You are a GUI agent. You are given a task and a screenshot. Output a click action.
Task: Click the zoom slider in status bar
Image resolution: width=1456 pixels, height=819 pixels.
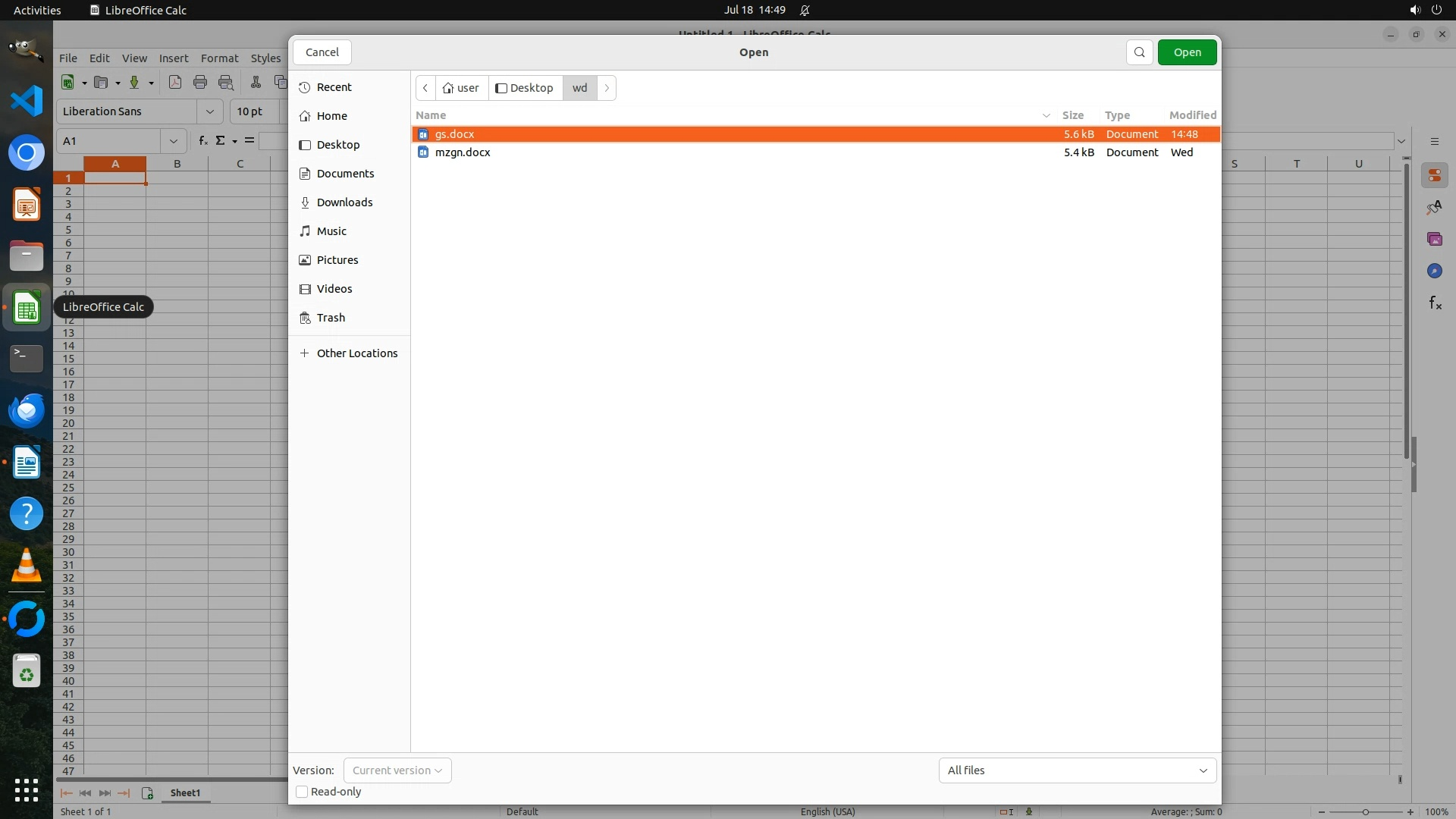pos(1365,812)
